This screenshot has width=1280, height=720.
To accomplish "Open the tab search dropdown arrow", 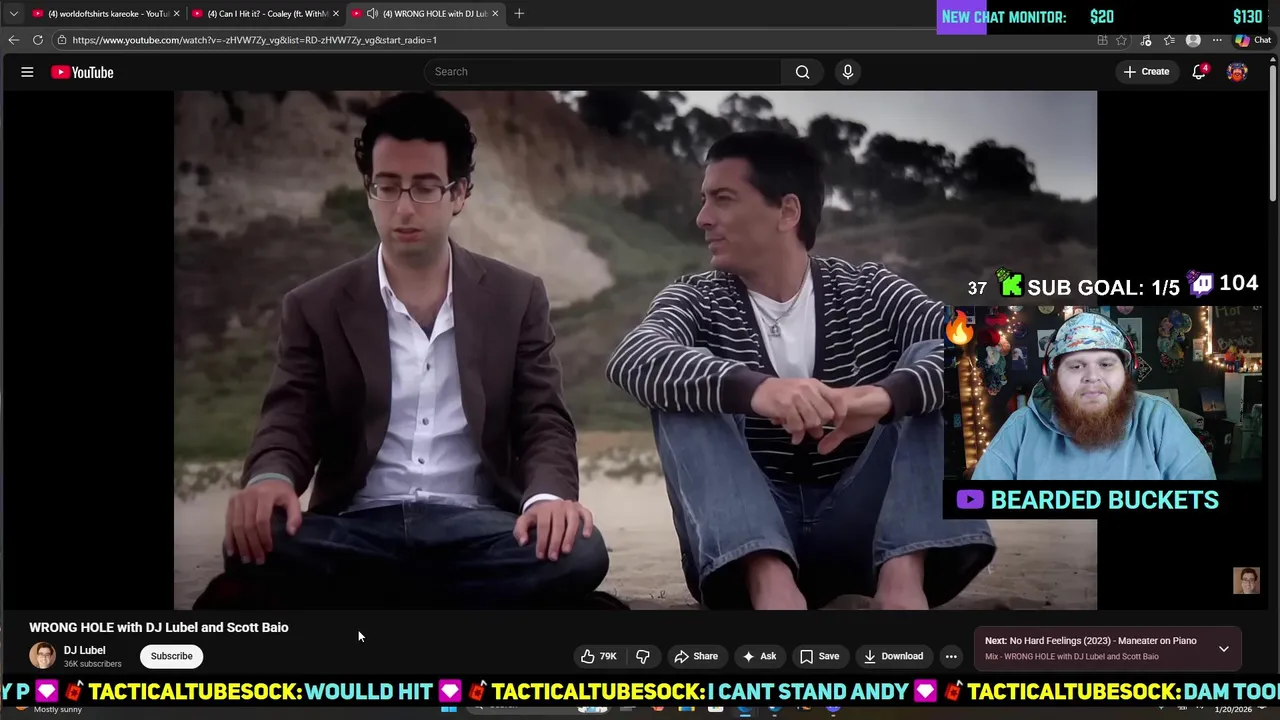I will pos(13,14).
